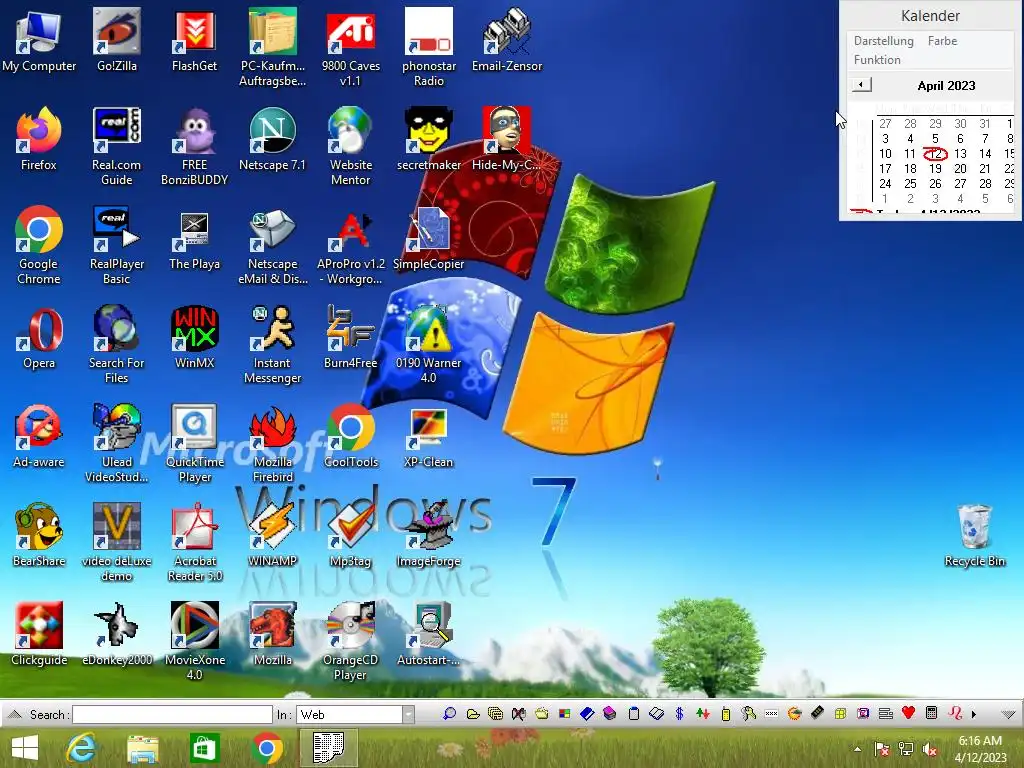
Task: Click the April 2023 month title
Action: coord(946,86)
